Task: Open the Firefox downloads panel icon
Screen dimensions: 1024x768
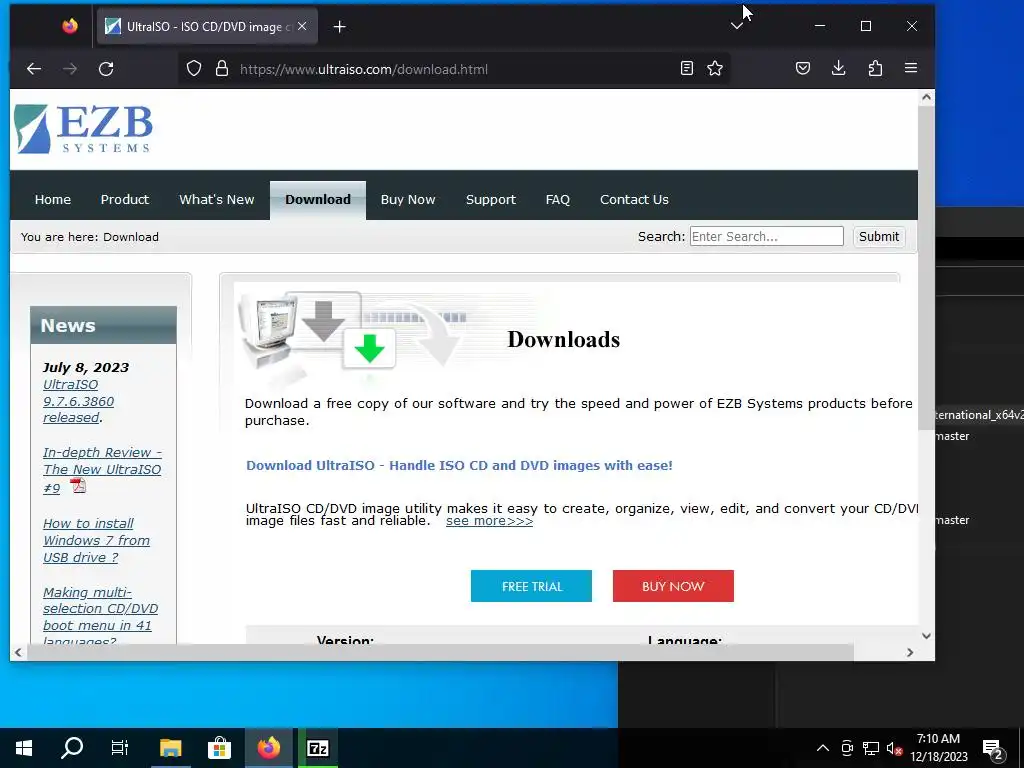Action: point(839,68)
